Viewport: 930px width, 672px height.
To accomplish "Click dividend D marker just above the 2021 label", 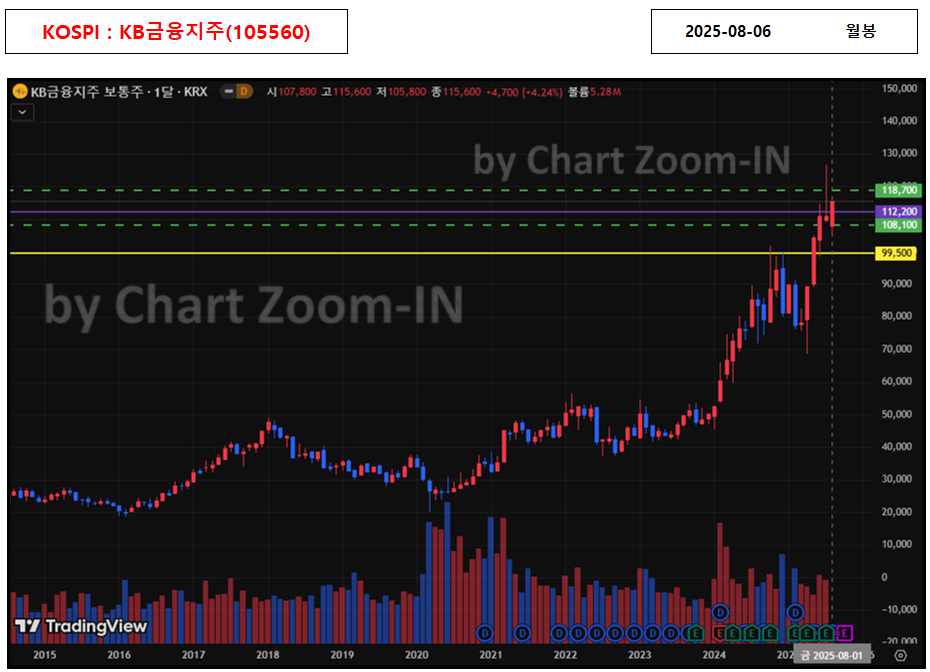I will [485, 633].
